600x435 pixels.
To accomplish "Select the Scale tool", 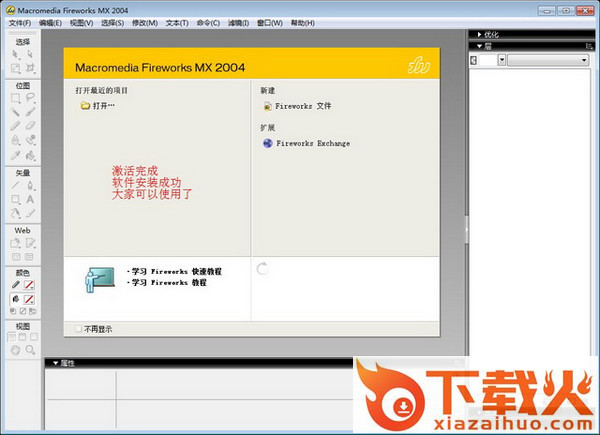I will (x=15, y=68).
